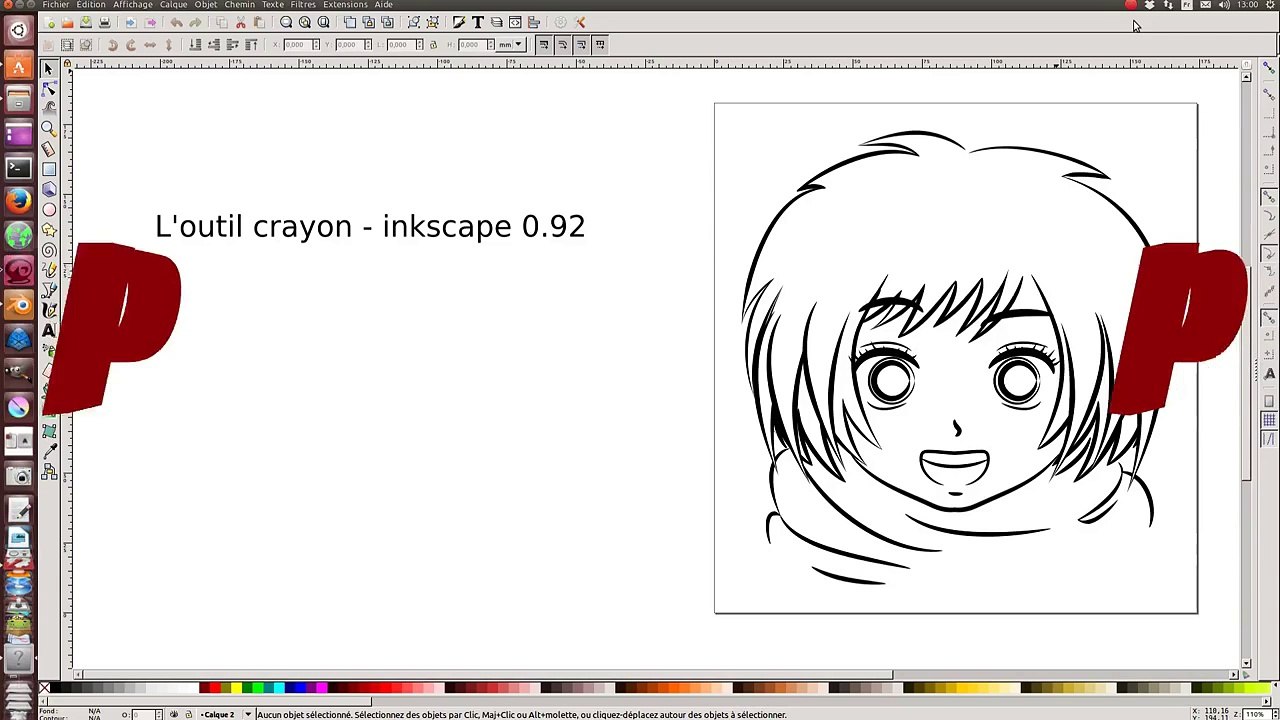
Task: Open the Chemin menu
Action: coord(239,4)
